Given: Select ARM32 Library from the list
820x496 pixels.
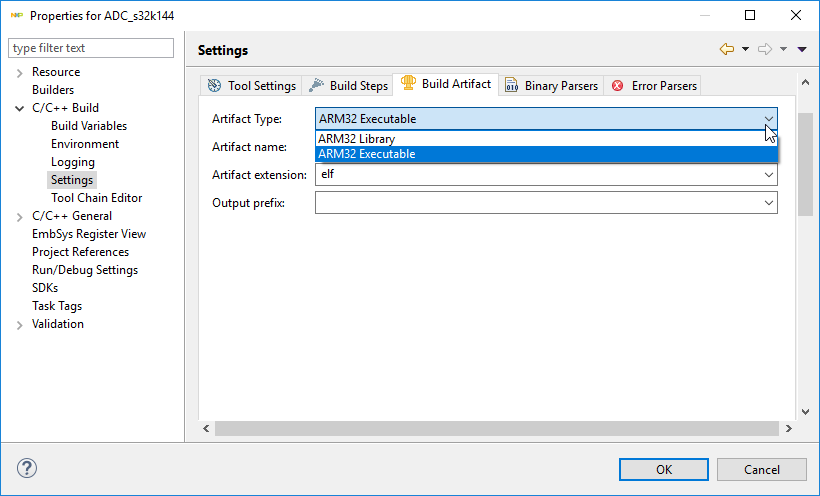Looking at the screenshot, I should [x=356, y=139].
